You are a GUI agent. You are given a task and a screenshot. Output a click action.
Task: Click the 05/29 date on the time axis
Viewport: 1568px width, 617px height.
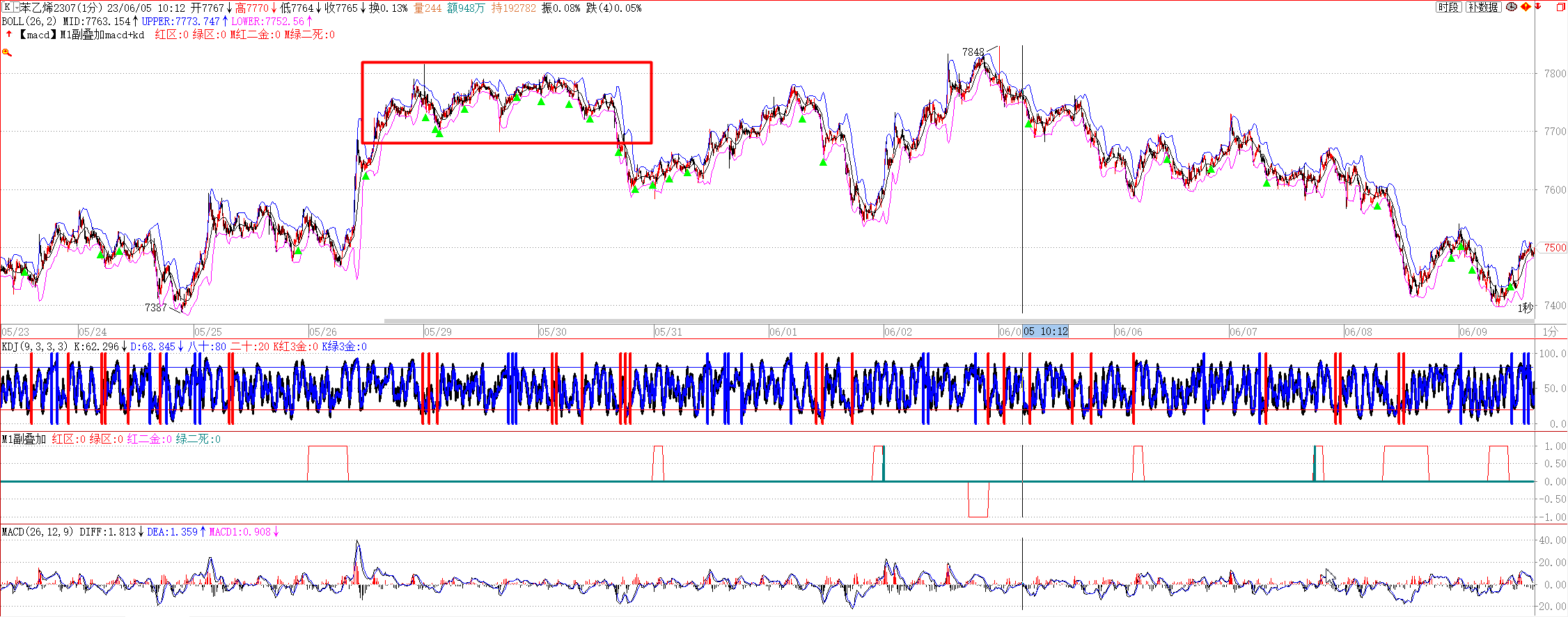tap(437, 331)
